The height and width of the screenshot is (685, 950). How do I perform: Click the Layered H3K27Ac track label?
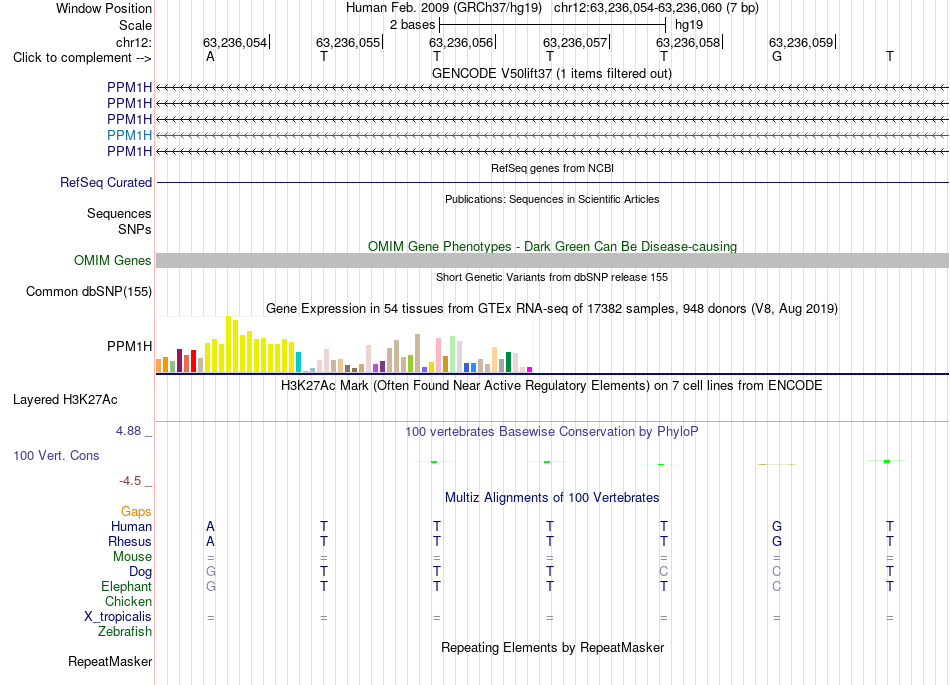pos(65,400)
